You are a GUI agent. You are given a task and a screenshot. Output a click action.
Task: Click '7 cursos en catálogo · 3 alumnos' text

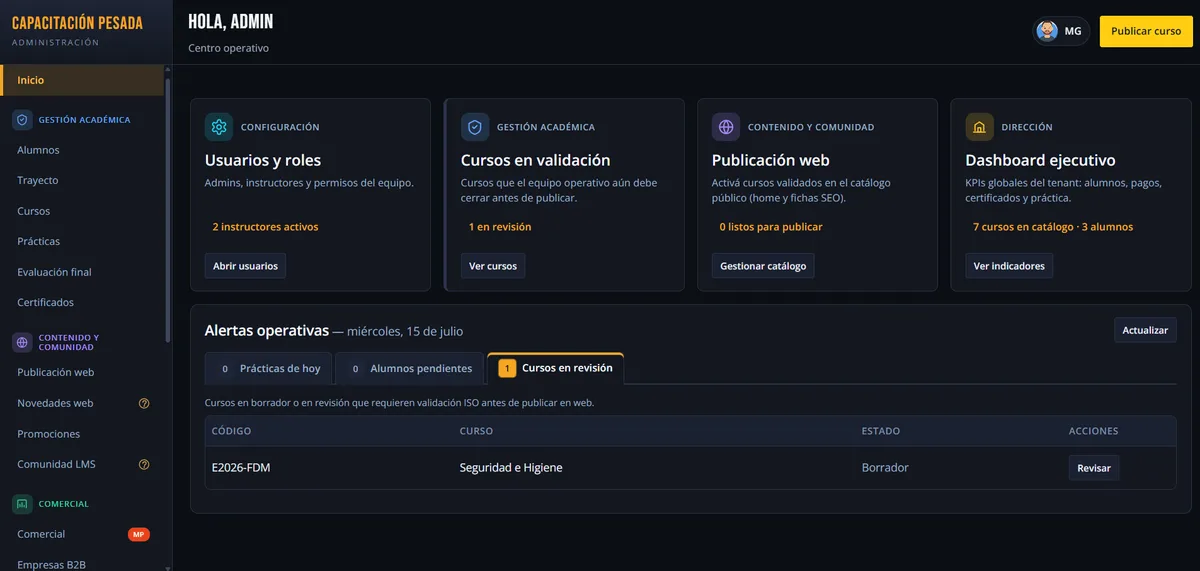tap(1053, 227)
